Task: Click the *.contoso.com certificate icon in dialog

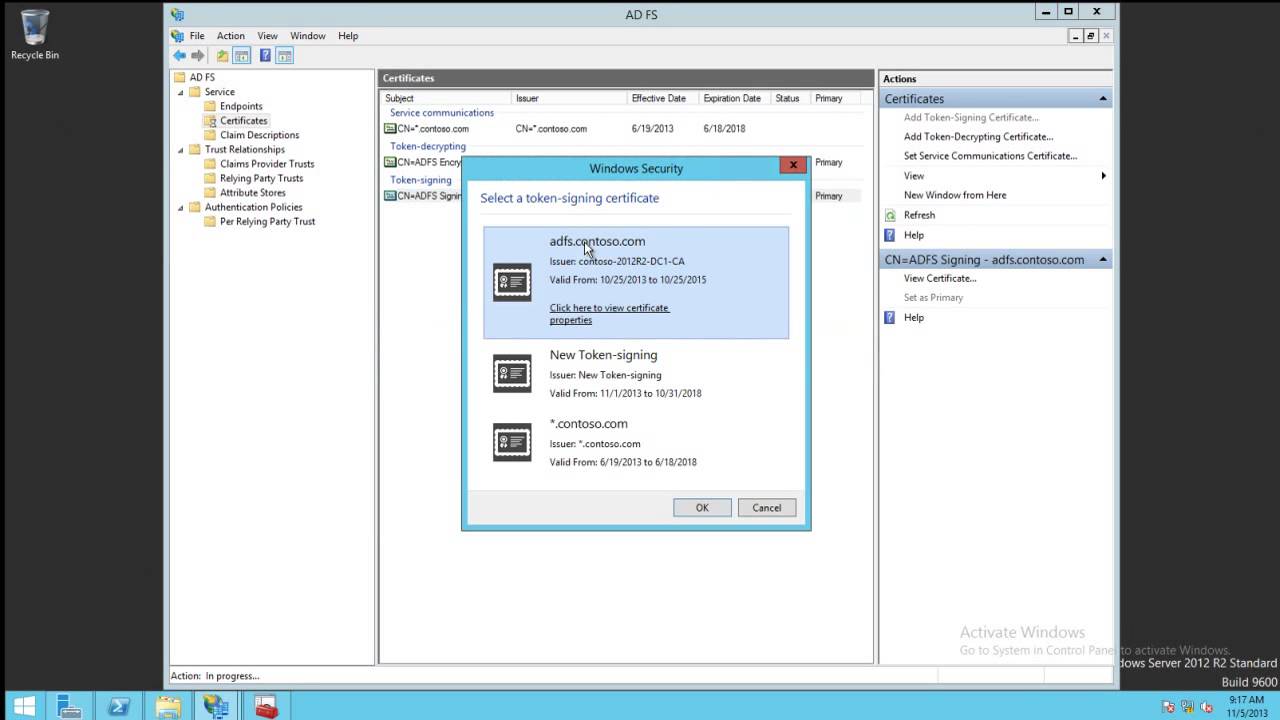Action: coord(512,442)
